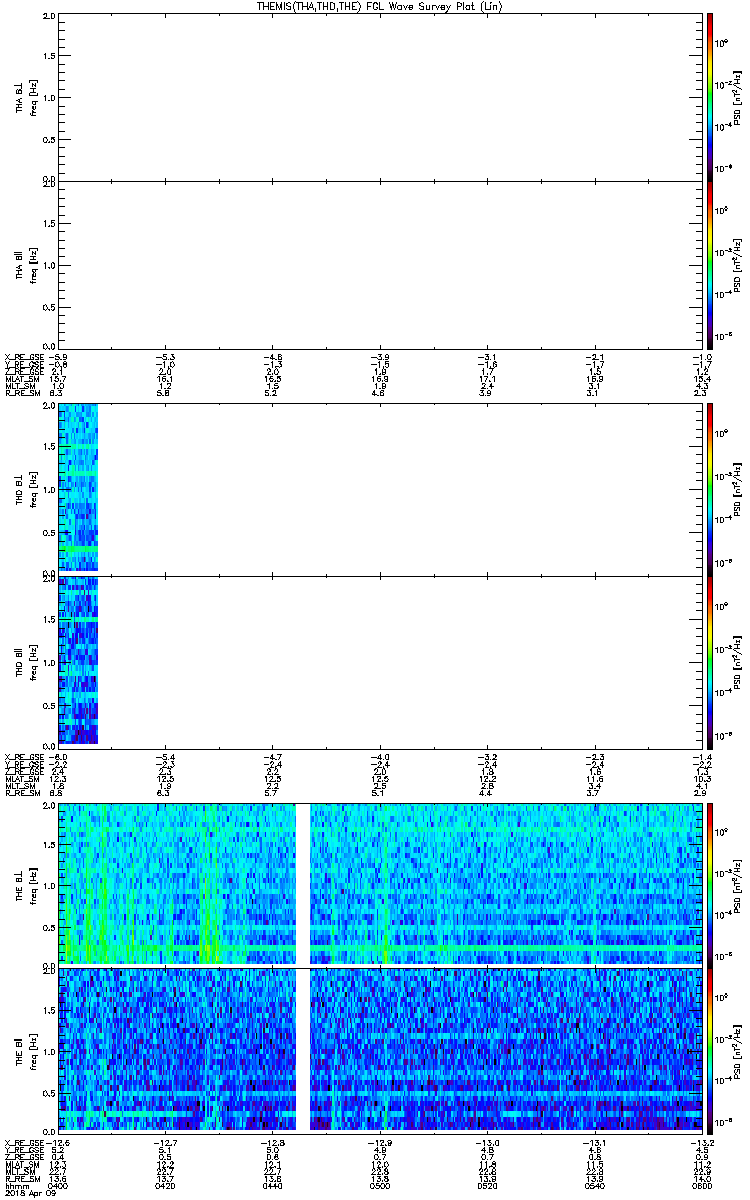
Task: Click the '0600' time label
Action: point(701,1185)
